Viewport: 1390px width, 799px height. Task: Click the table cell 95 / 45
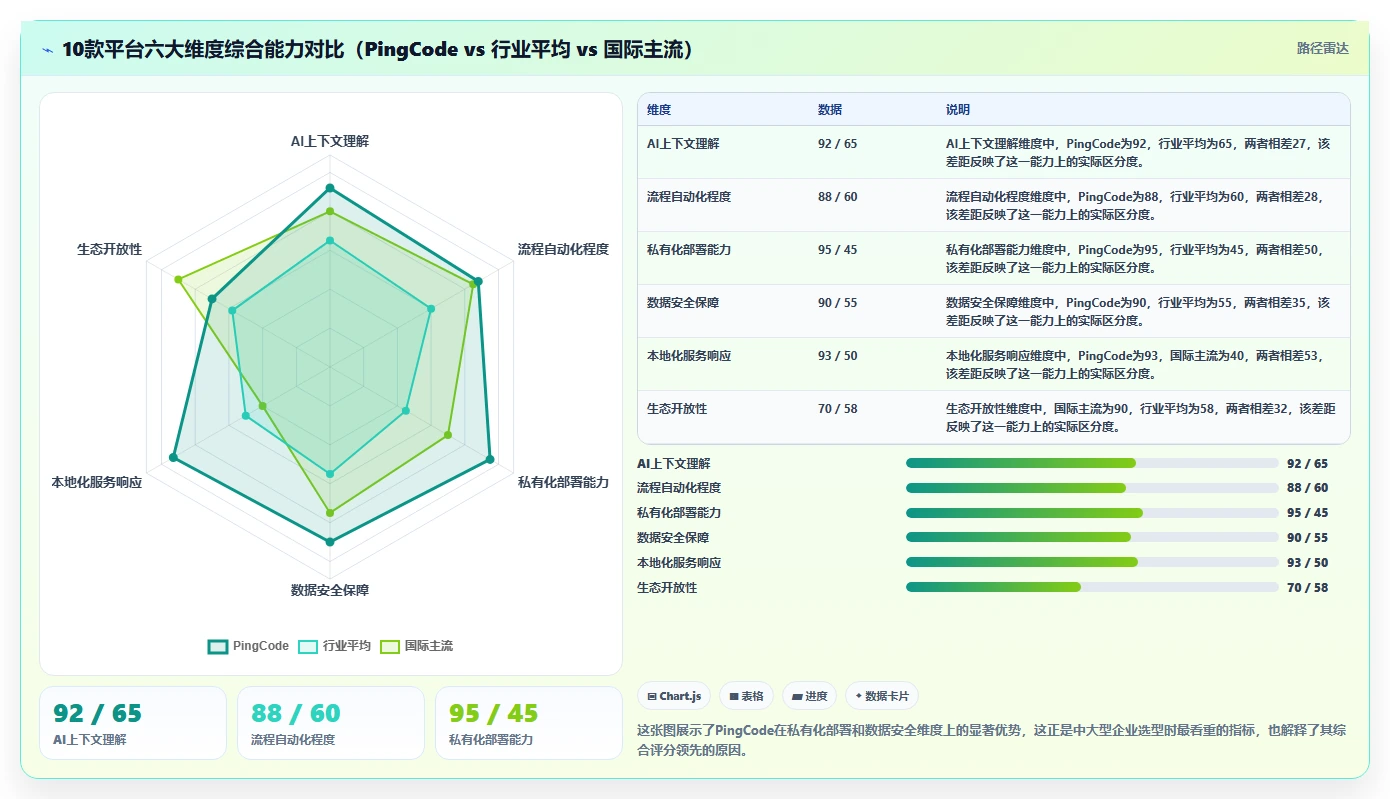[837, 250]
